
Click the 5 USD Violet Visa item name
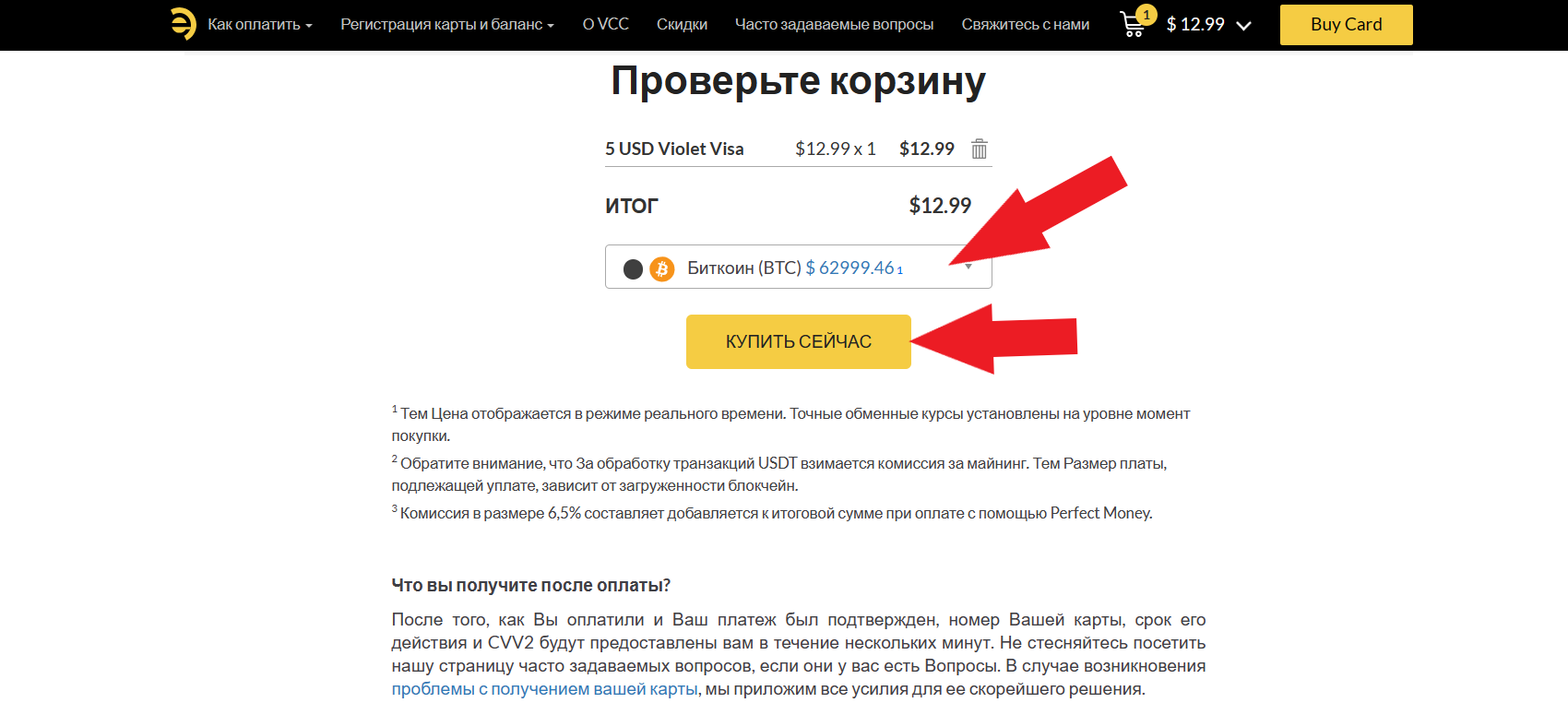click(x=674, y=149)
